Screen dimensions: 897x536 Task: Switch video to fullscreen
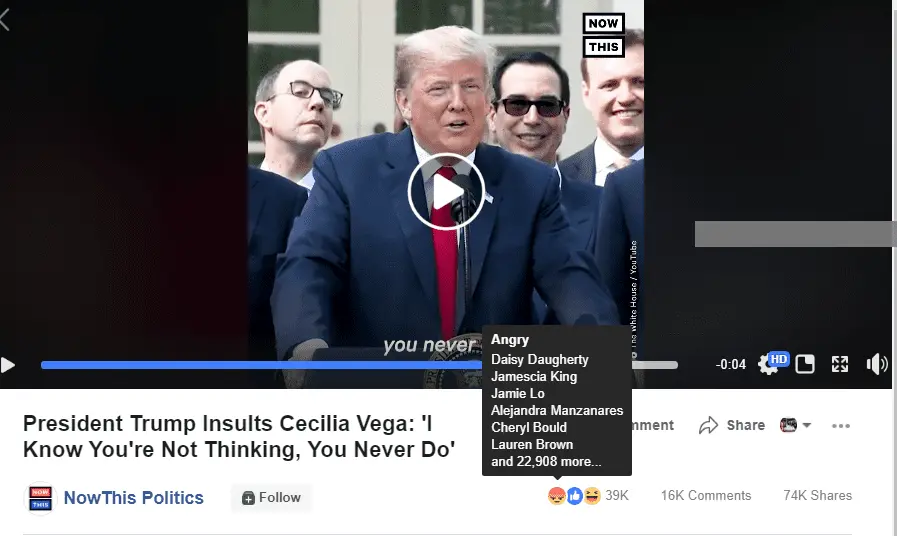click(840, 364)
